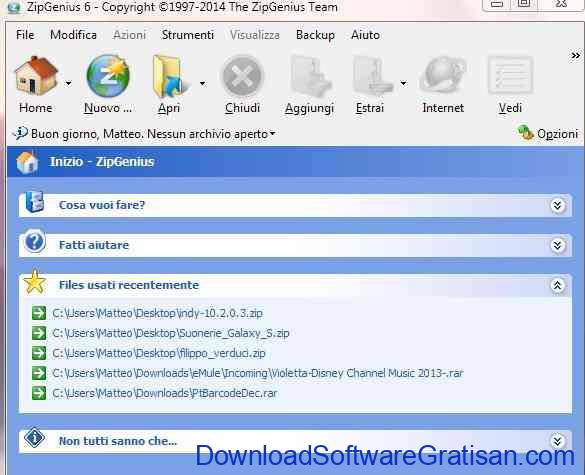The height and width of the screenshot is (475, 585).
Task: Open the Strumenti menu
Action: pyautogui.click(x=188, y=35)
